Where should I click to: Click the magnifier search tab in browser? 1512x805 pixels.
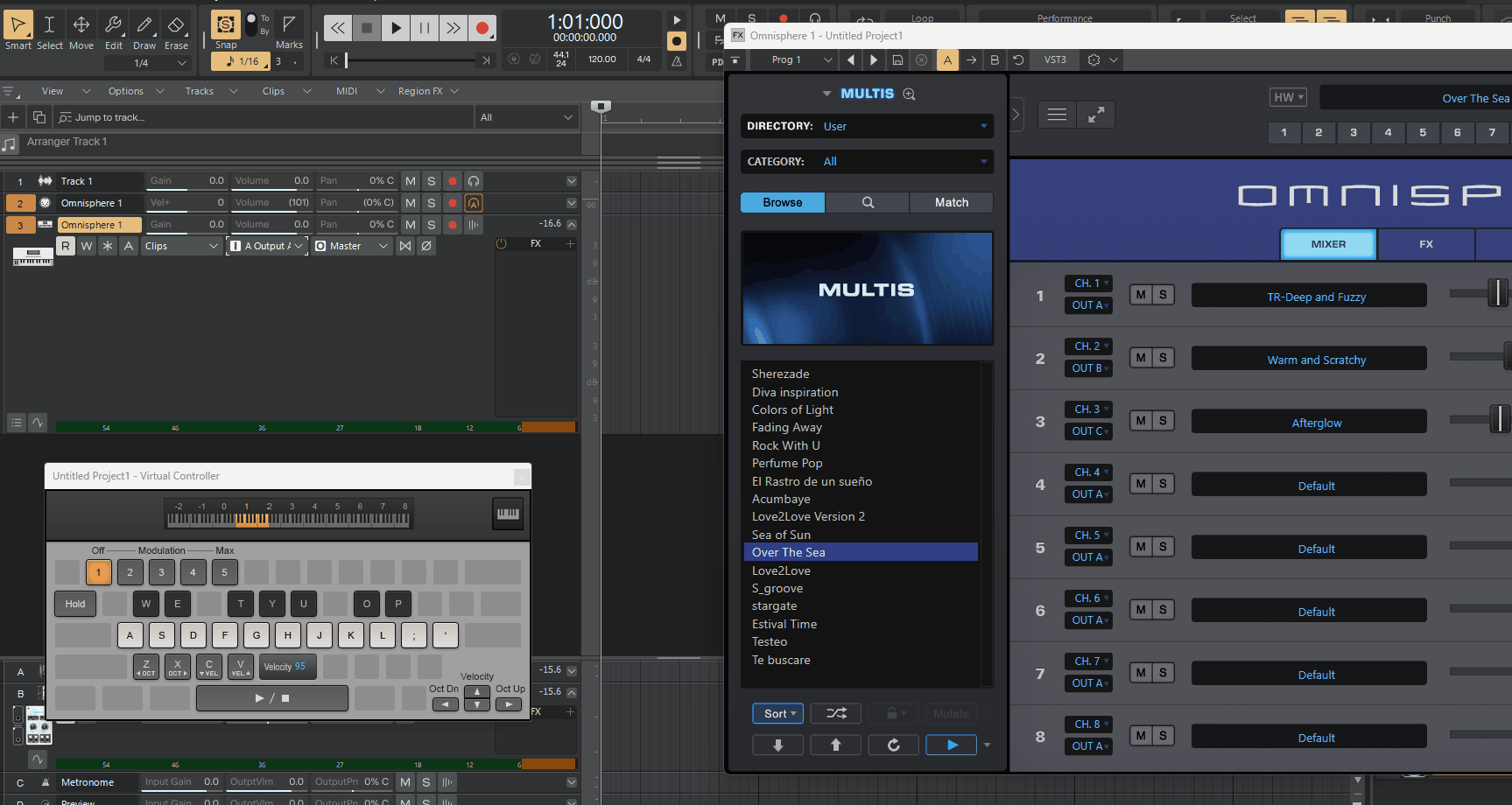click(868, 202)
